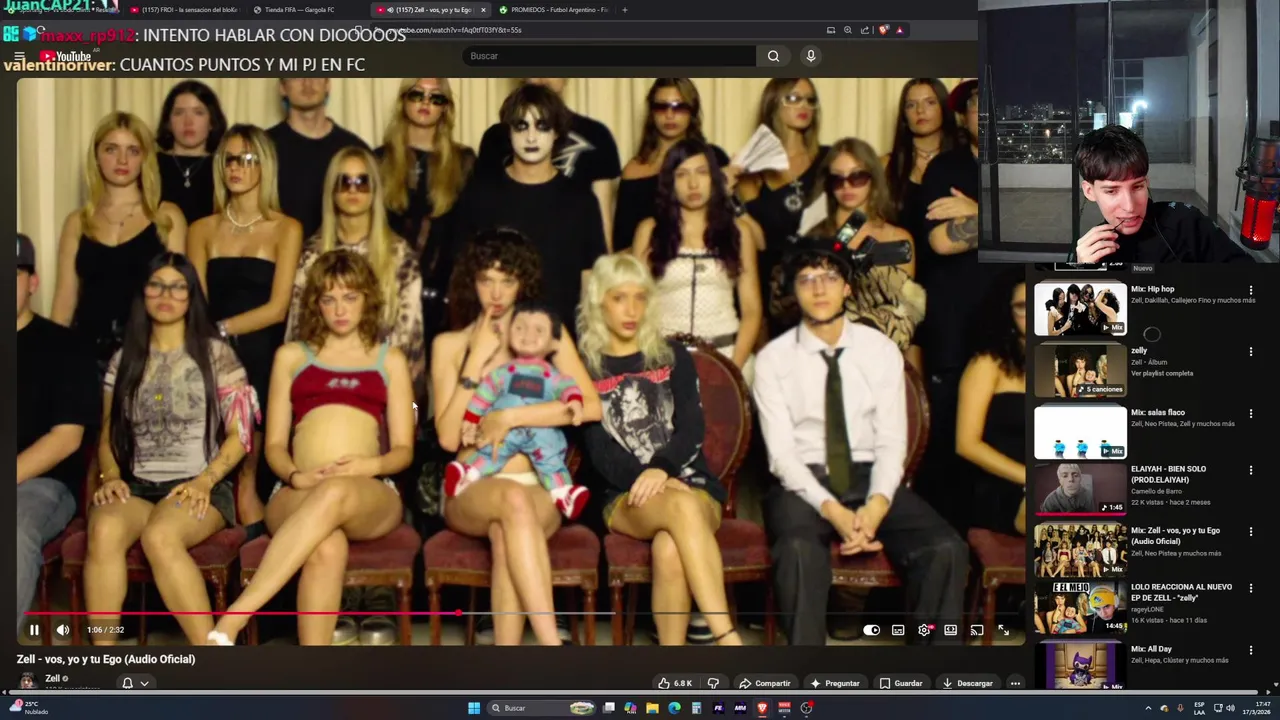This screenshot has width=1280, height=720.
Task: Open options for Mix: salas flaco
Action: 1250,413
